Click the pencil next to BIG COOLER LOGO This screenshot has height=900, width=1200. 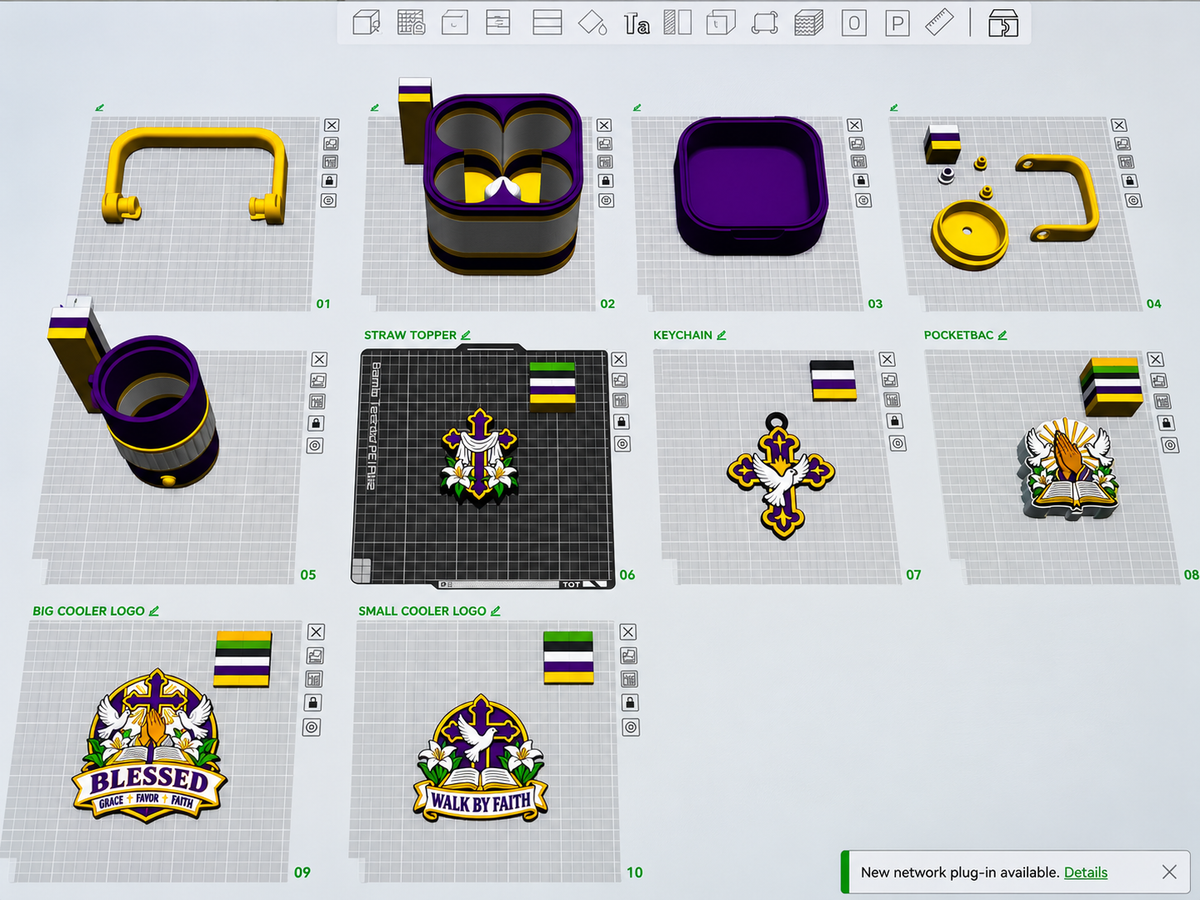coord(154,610)
